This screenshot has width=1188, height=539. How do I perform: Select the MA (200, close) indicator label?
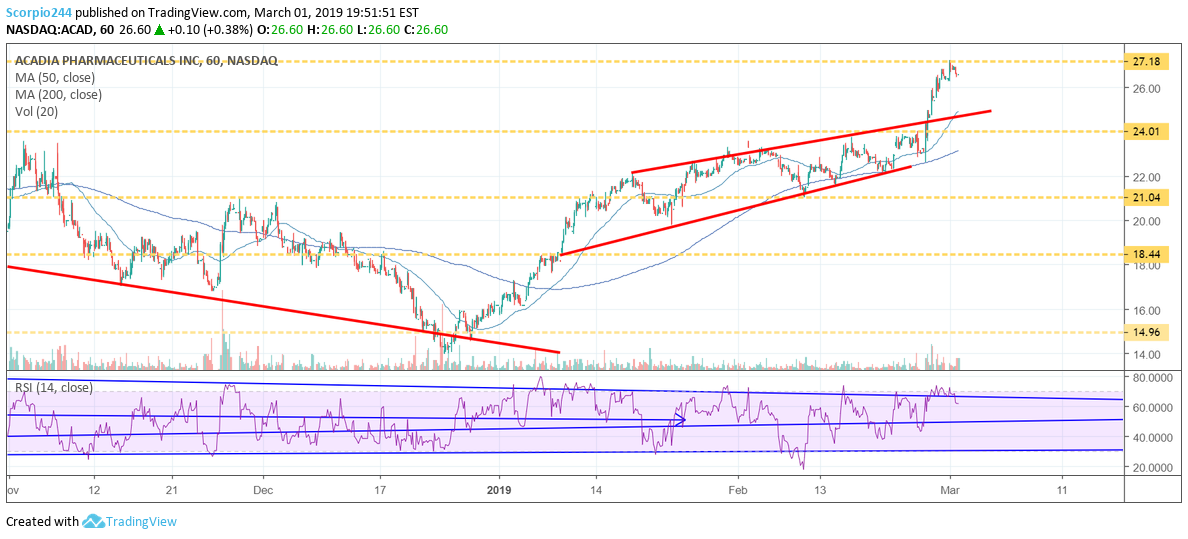[x=59, y=94]
